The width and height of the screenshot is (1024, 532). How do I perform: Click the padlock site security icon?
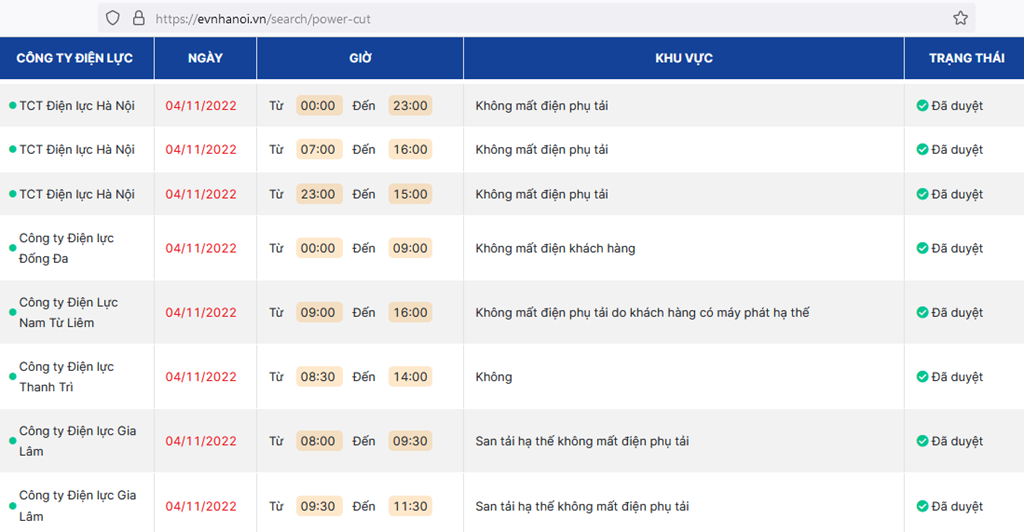[138, 18]
